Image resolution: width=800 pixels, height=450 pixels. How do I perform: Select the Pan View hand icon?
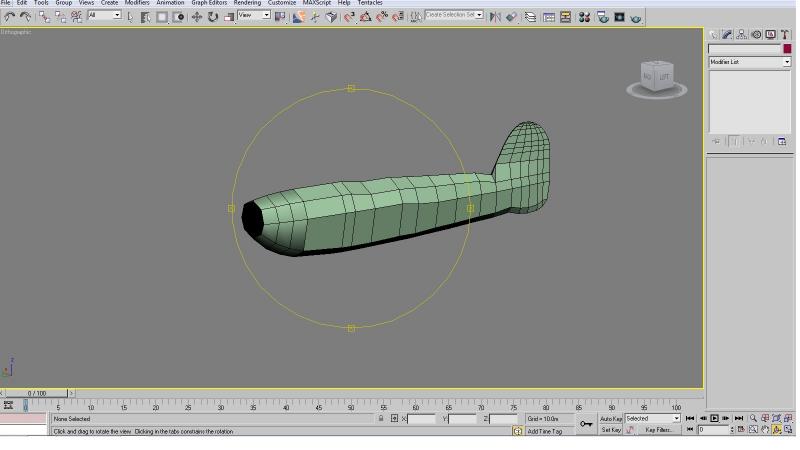765,430
